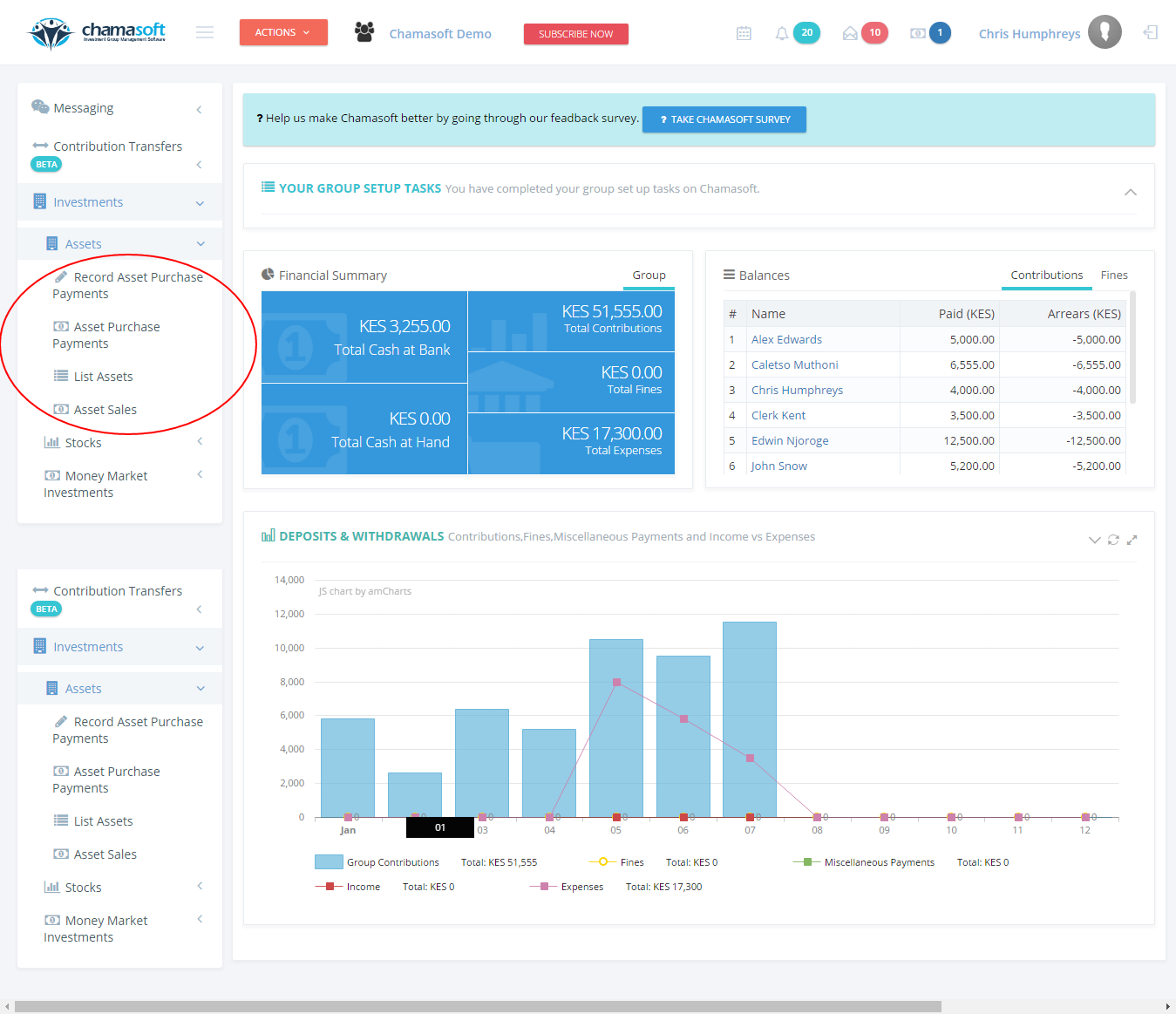
Task: Click the Balances table vertical scrollbar
Action: click(x=1133, y=347)
